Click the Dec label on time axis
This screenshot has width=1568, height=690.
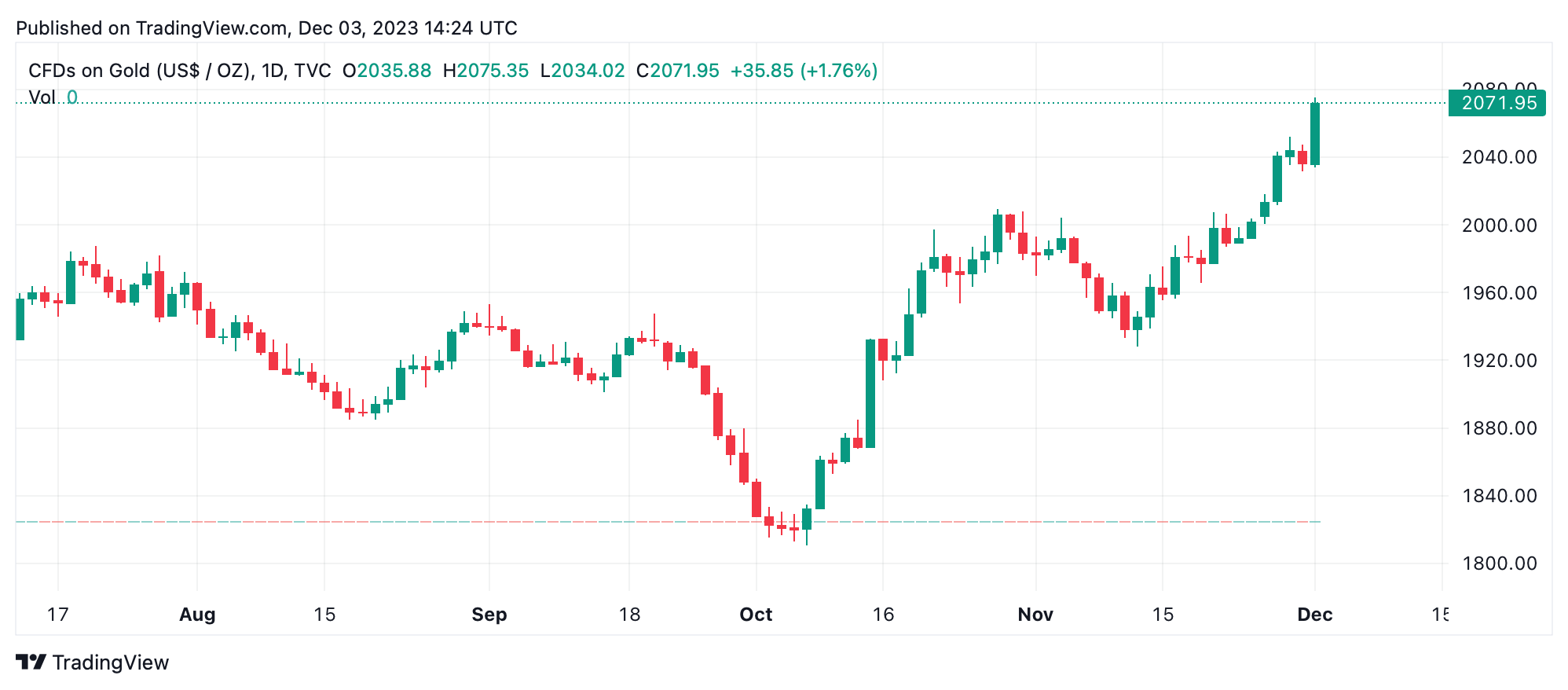(1314, 615)
